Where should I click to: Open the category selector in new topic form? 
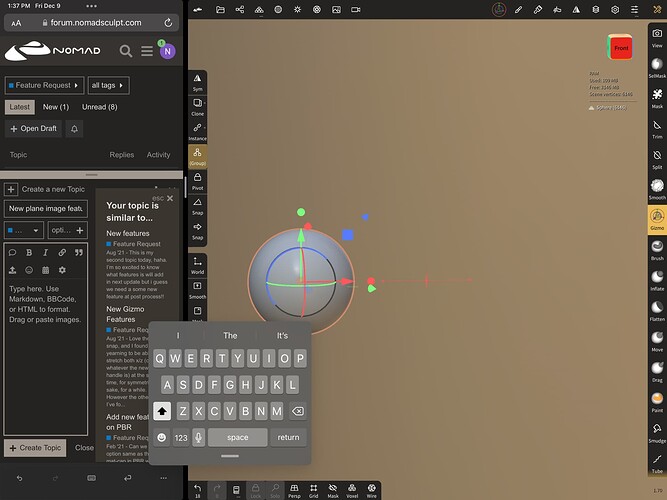(24, 230)
